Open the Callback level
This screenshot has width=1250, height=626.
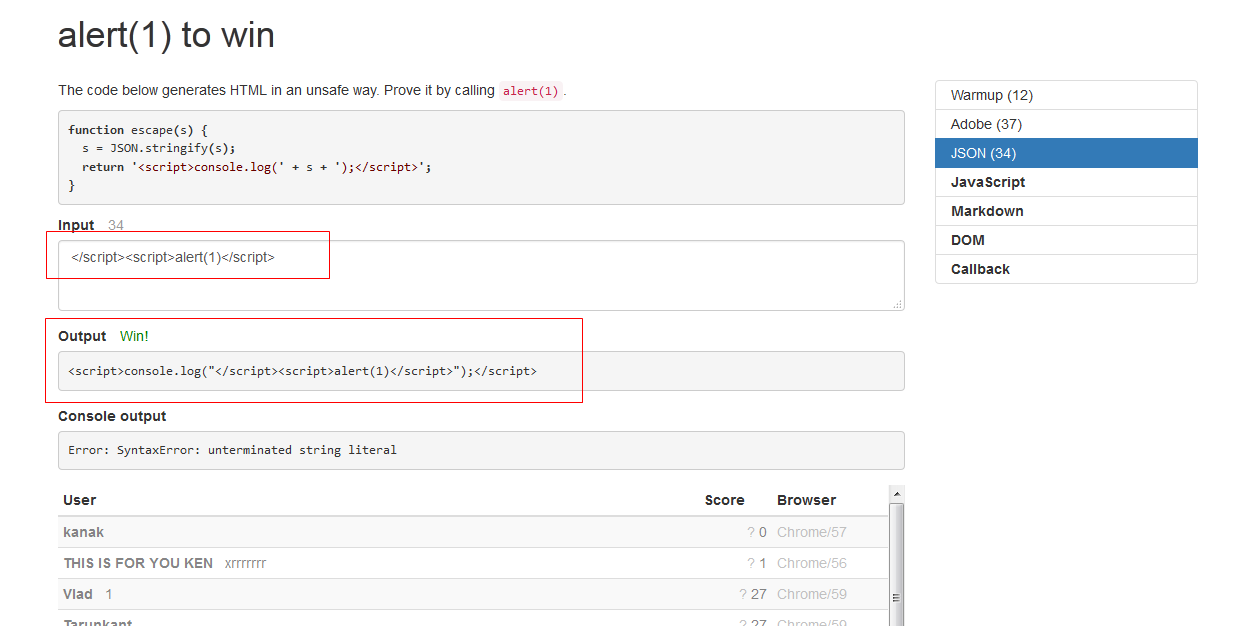click(x=1066, y=269)
